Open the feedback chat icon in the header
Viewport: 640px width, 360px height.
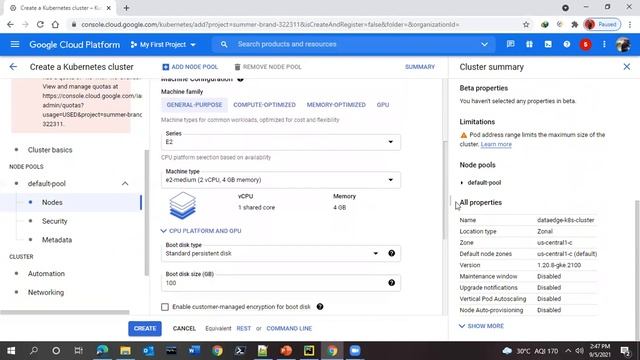[x=510, y=44]
